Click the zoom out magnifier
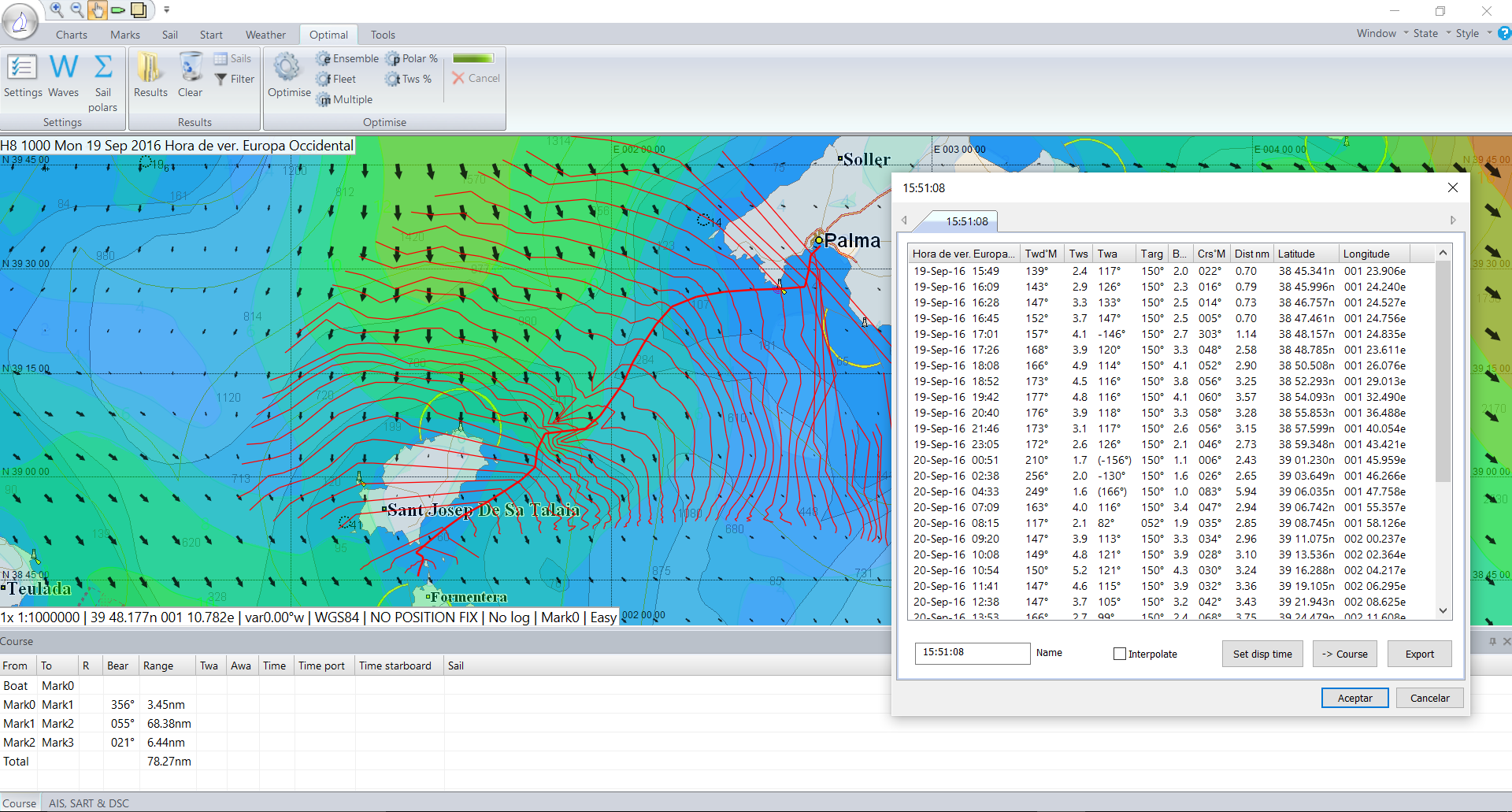 pyautogui.click(x=76, y=9)
